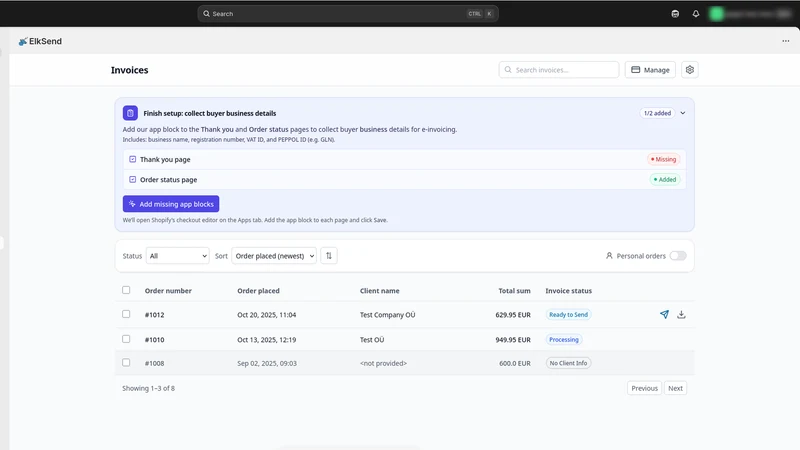The height and width of the screenshot is (450, 800).
Task: Click client name Test OÜ
Action: (372, 340)
